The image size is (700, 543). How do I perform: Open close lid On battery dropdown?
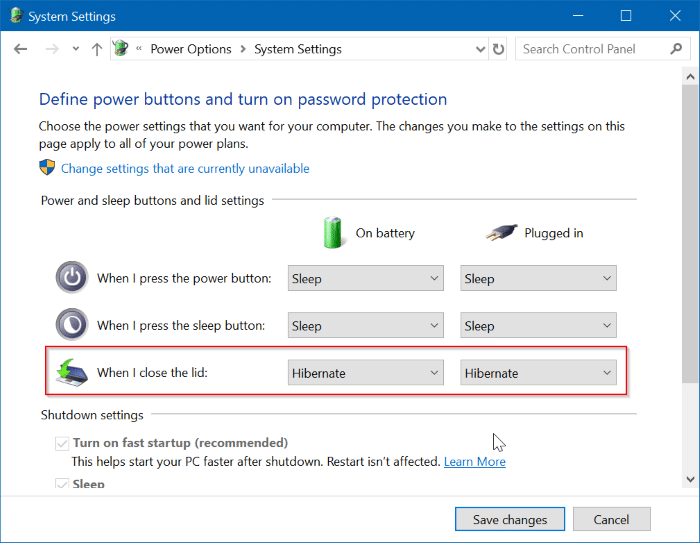[x=365, y=373]
